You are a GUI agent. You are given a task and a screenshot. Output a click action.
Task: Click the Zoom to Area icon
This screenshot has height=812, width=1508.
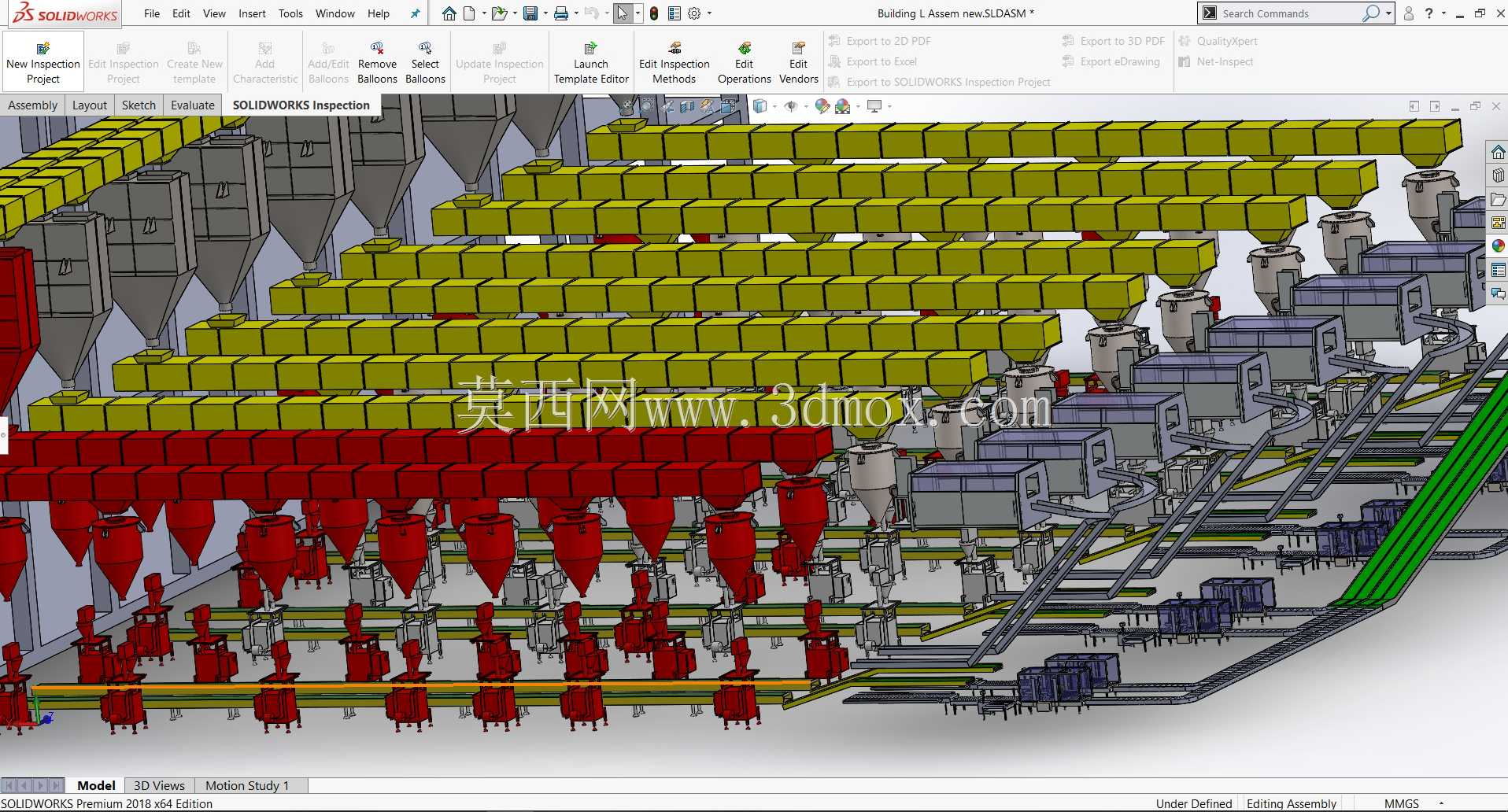pos(647,105)
